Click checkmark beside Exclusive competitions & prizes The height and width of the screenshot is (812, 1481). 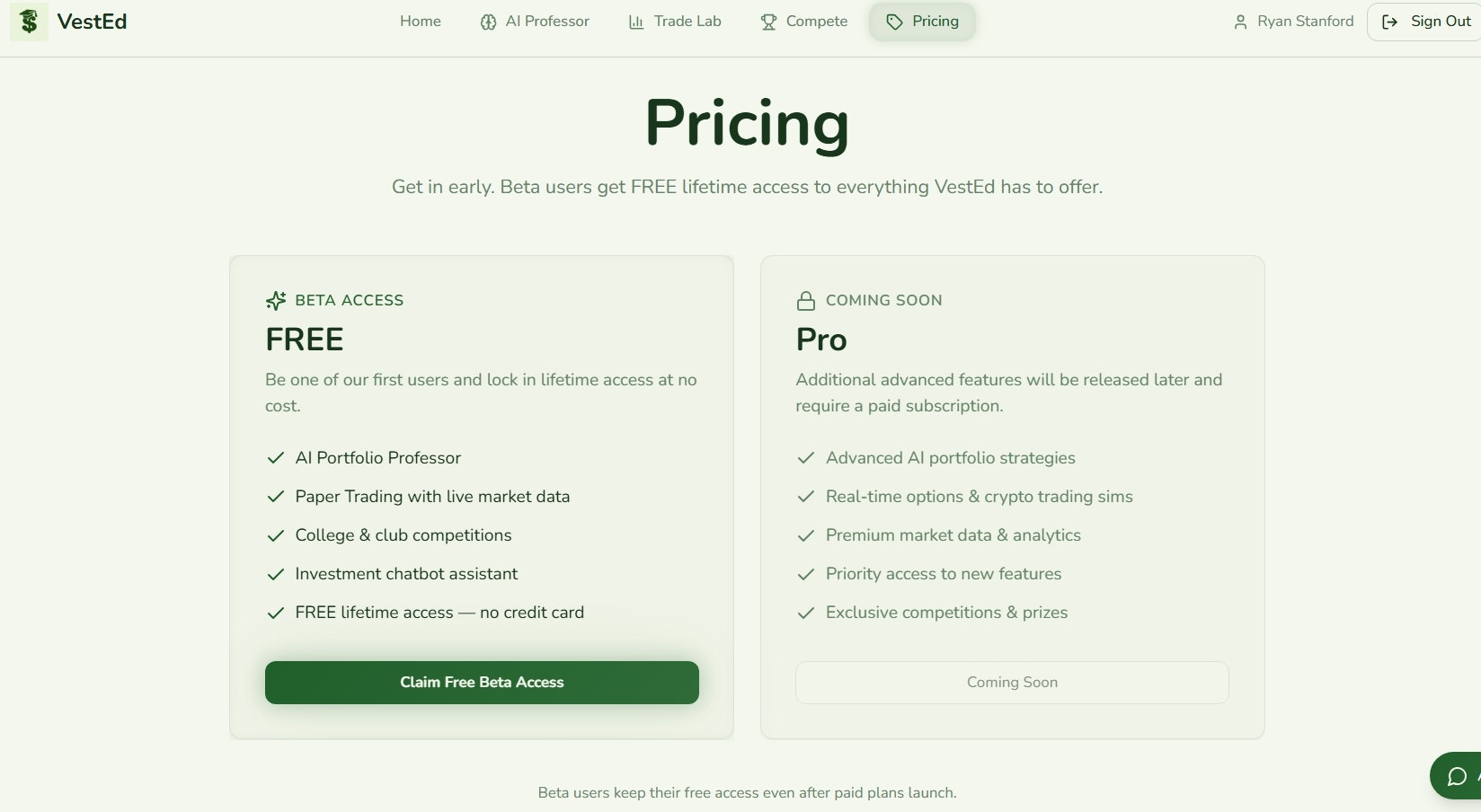pos(806,613)
